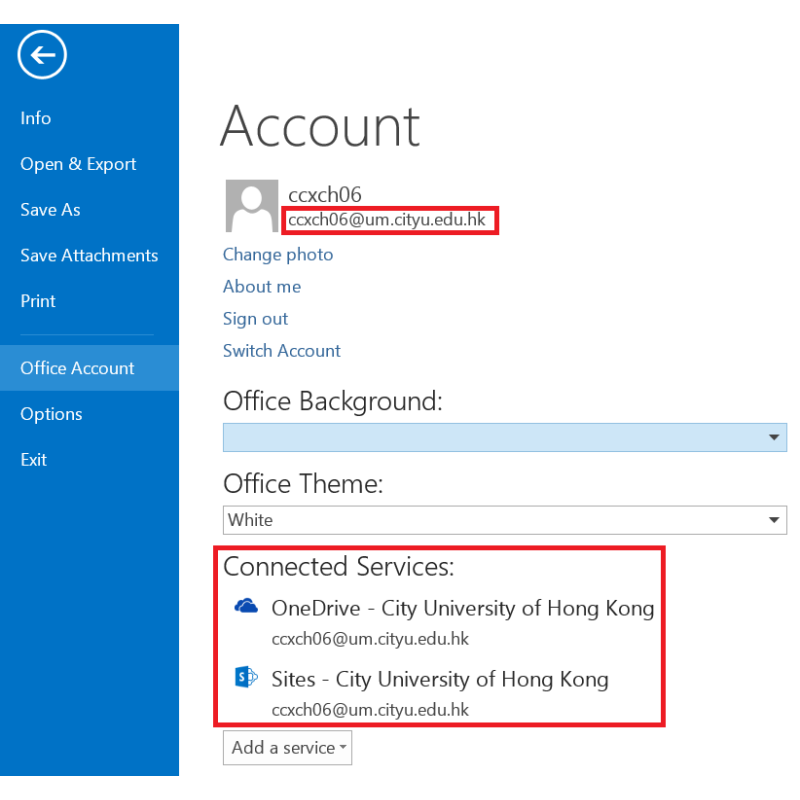Viewport: 800px width, 800px height.
Task: Click the Switch Account link
Action: 282,351
